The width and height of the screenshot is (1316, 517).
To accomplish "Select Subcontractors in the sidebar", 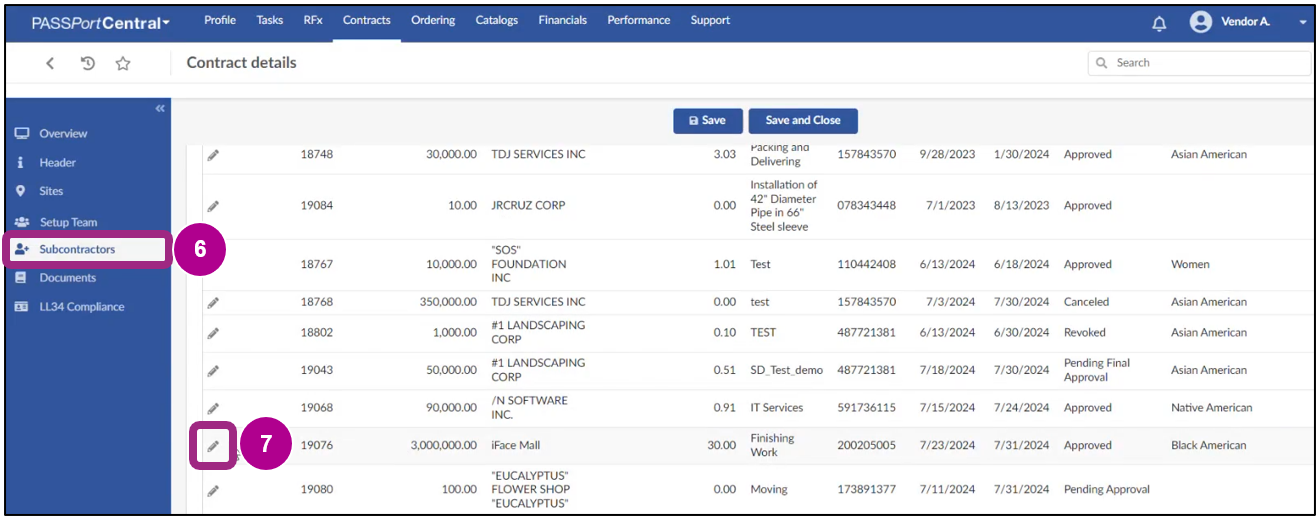I will tap(77, 249).
